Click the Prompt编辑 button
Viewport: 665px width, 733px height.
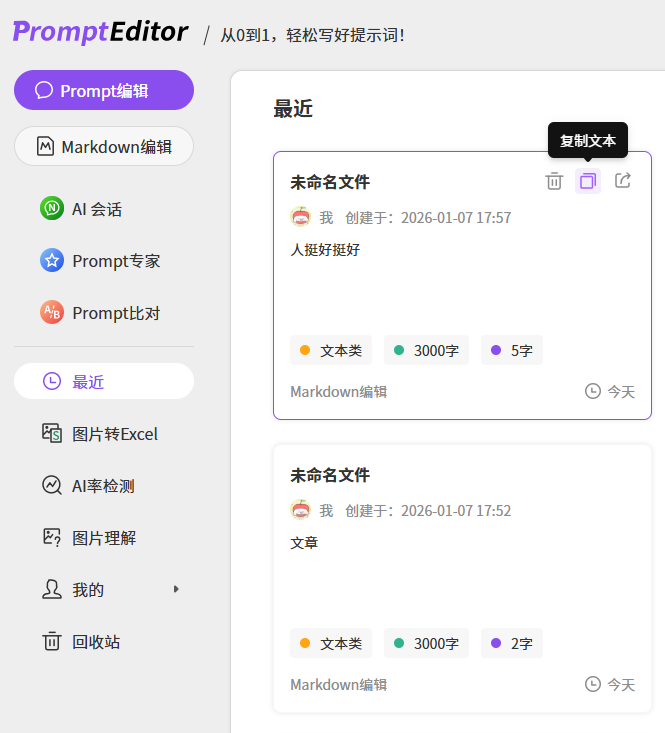[x=104, y=90]
